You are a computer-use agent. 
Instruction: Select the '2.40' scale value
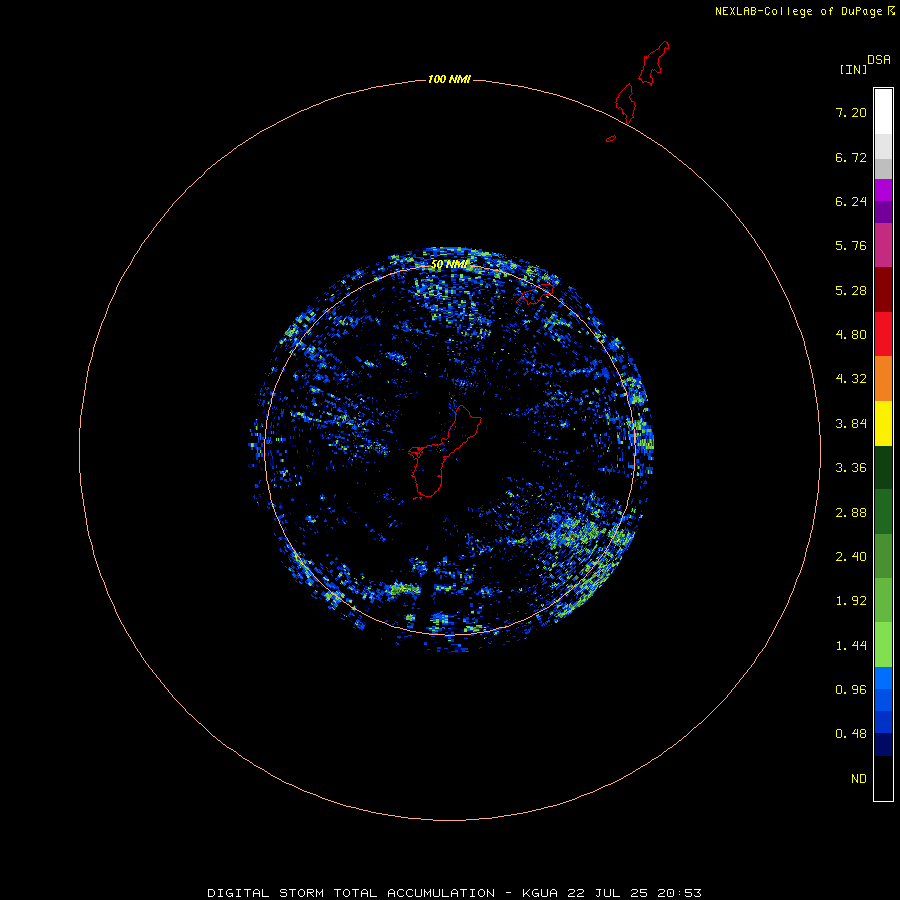851,557
